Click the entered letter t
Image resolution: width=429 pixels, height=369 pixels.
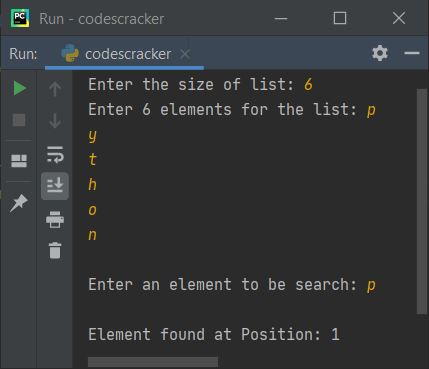click(93, 159)
